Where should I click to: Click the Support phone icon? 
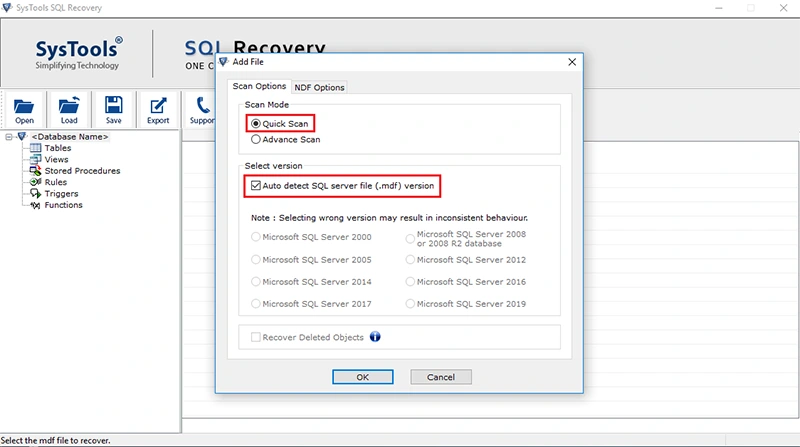203,105
